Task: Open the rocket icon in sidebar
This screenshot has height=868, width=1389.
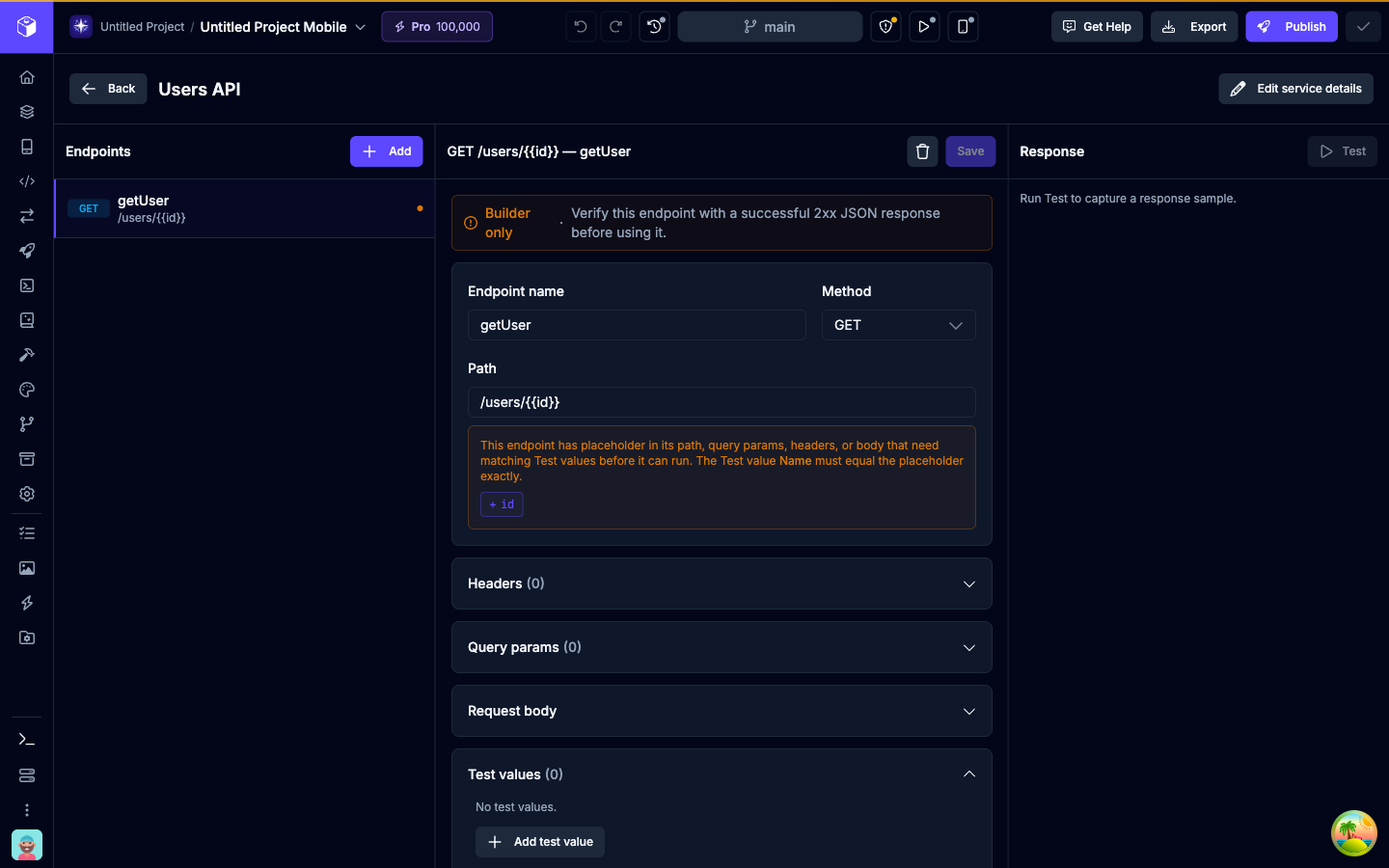Action: tap(27, 251)
